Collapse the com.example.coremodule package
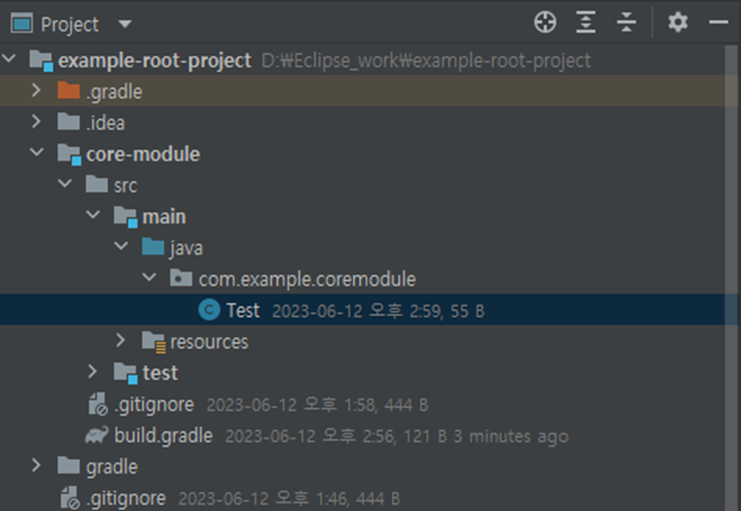This screenshot has width=741, height=511. click(149, 279)
